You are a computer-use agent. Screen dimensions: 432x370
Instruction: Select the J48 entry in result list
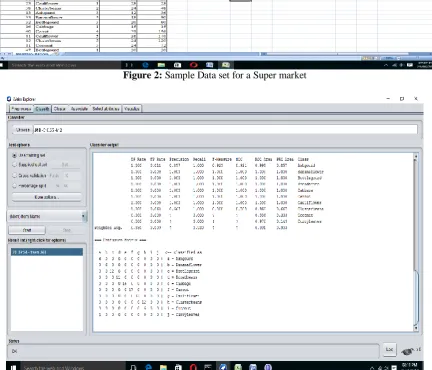tap(47, 252)
